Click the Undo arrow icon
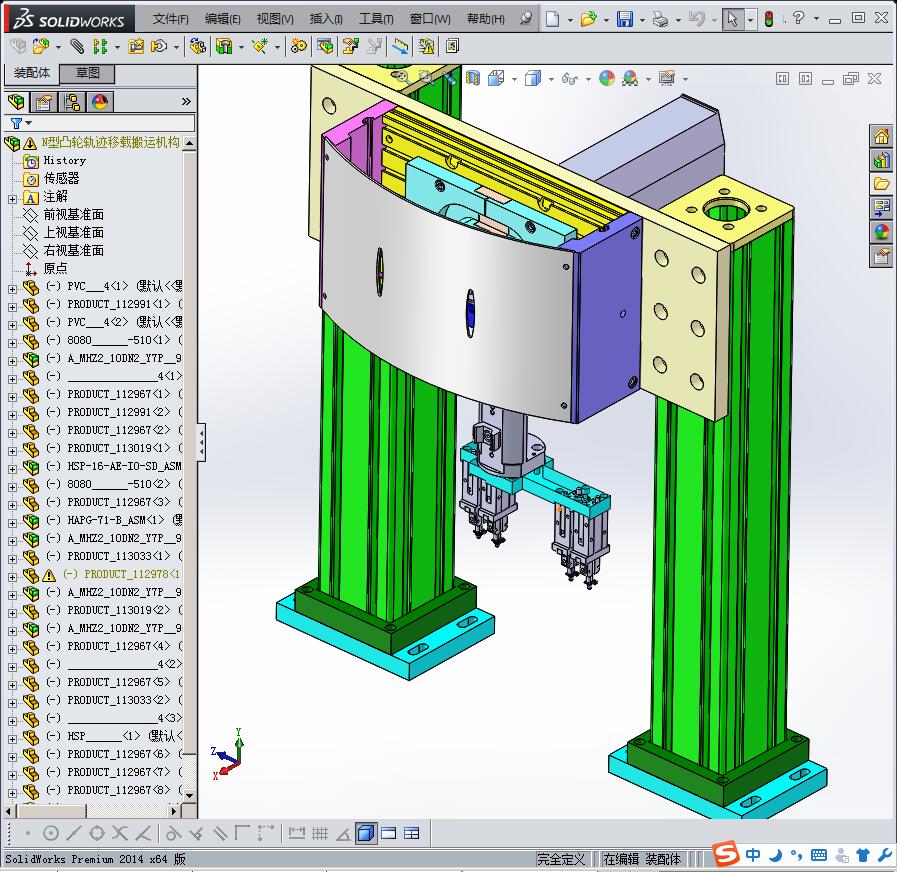Image resolution: width=897 pixels, height=872 pixels. [696, 19]
